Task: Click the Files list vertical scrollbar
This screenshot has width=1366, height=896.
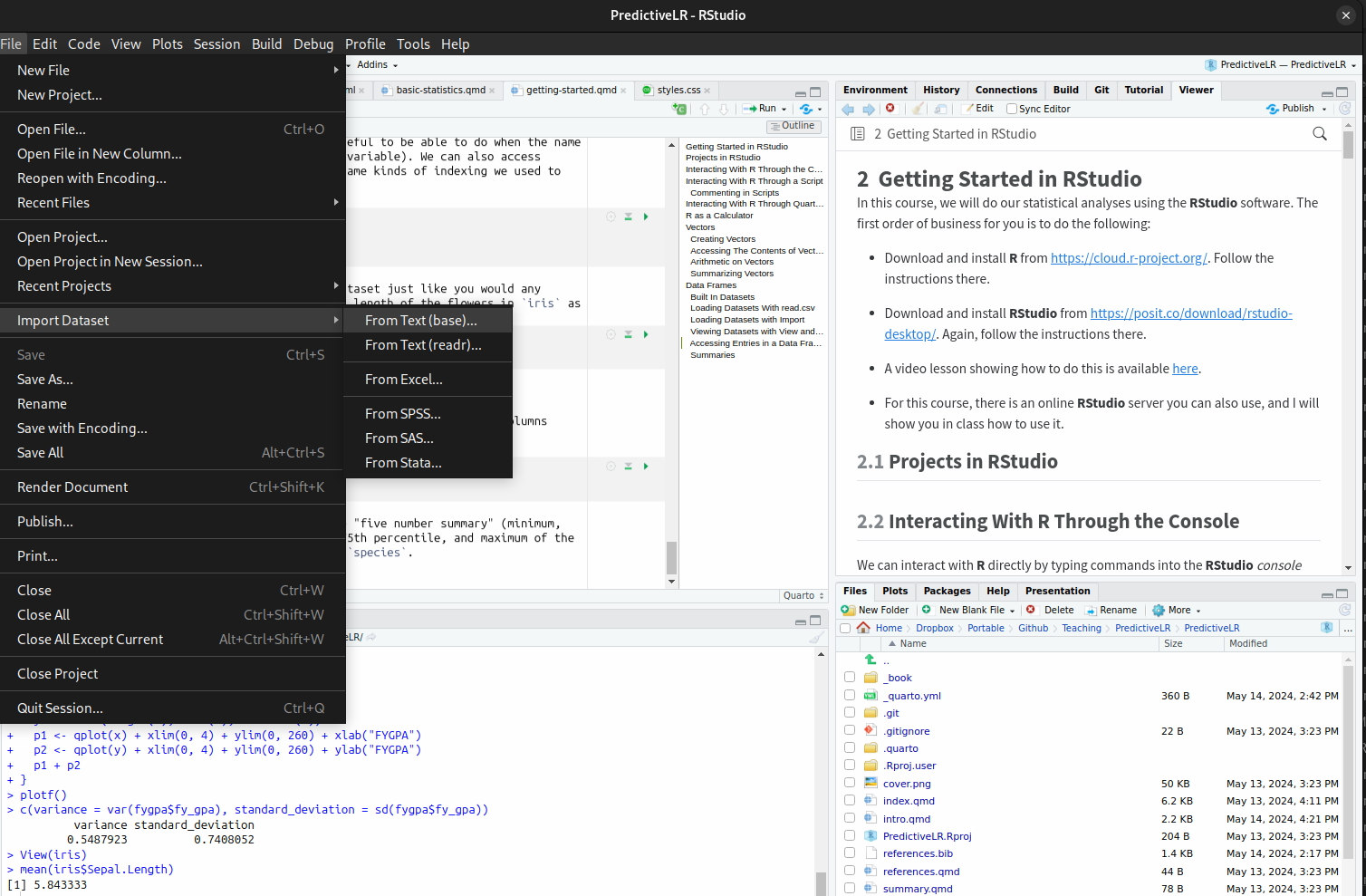Action: (1348, 761)
